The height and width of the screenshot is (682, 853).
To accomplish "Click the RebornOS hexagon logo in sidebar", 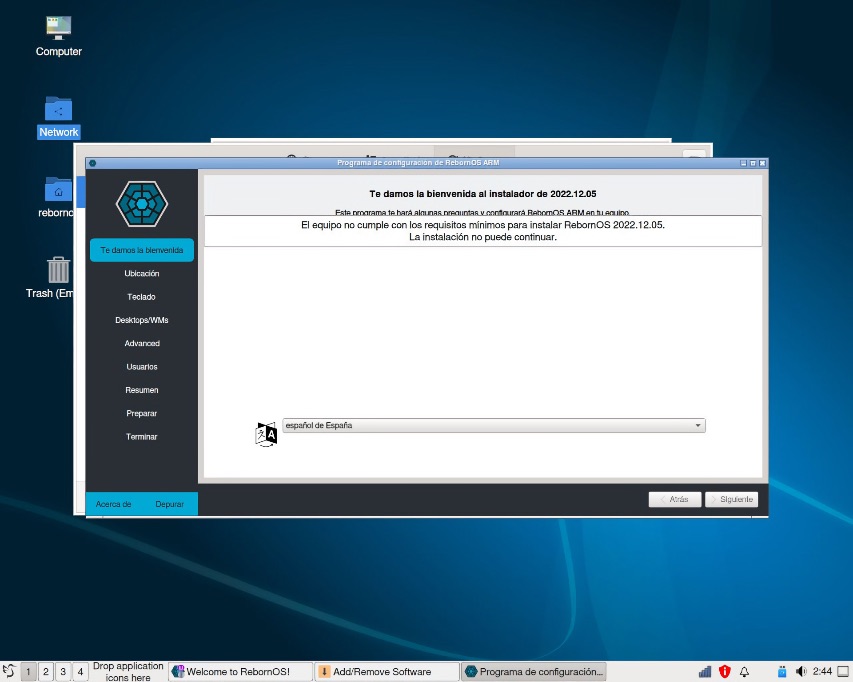I will [141, 204].
